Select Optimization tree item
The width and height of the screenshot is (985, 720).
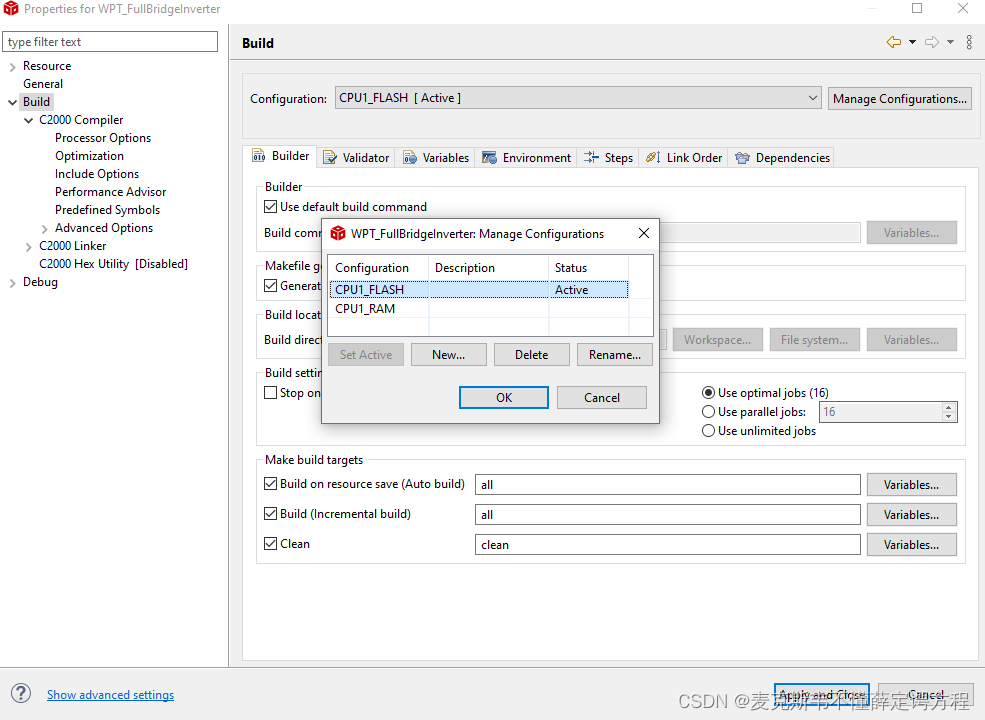89,156
